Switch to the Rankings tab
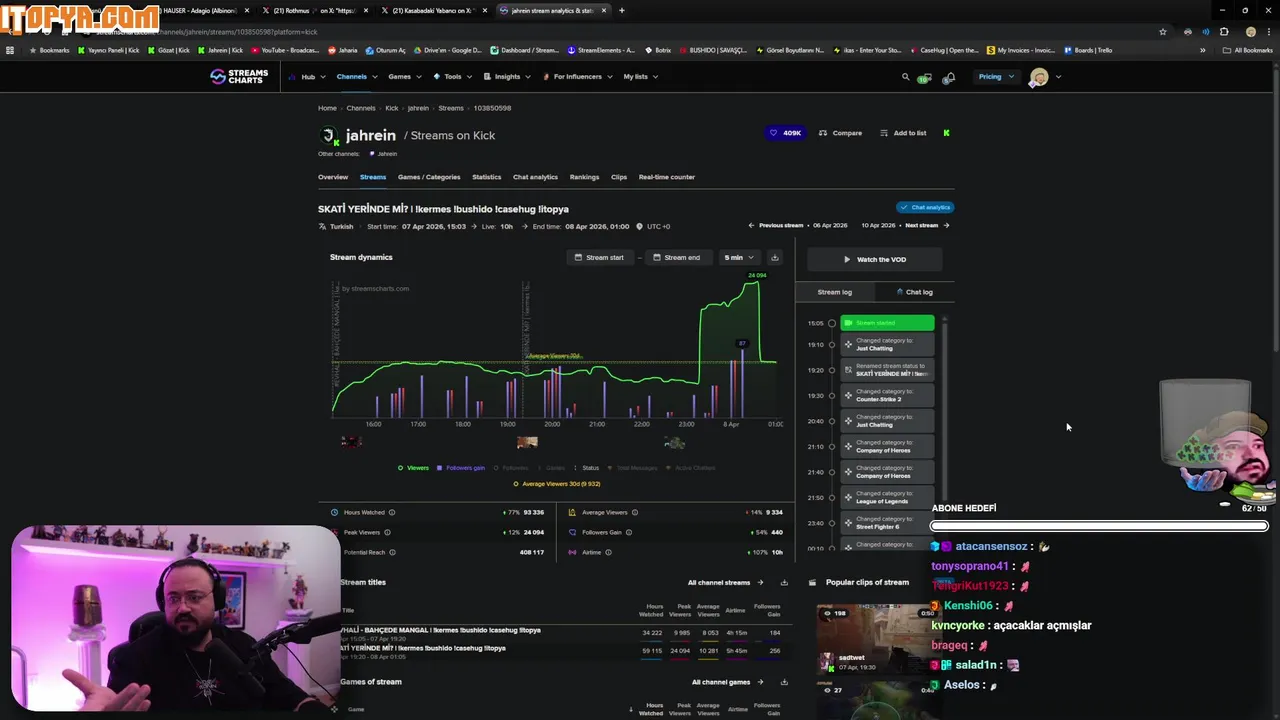This screenshot has height=720, width=1280. (x=584, y=177)
